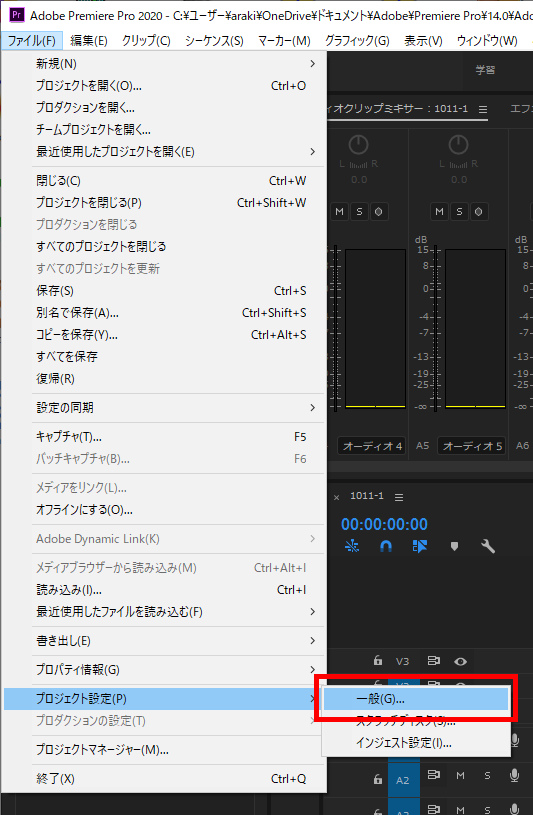Solo the オーディオ 5 mixer channel
Viewport: 533px width, 815px height.
click(x=459, y=212)
